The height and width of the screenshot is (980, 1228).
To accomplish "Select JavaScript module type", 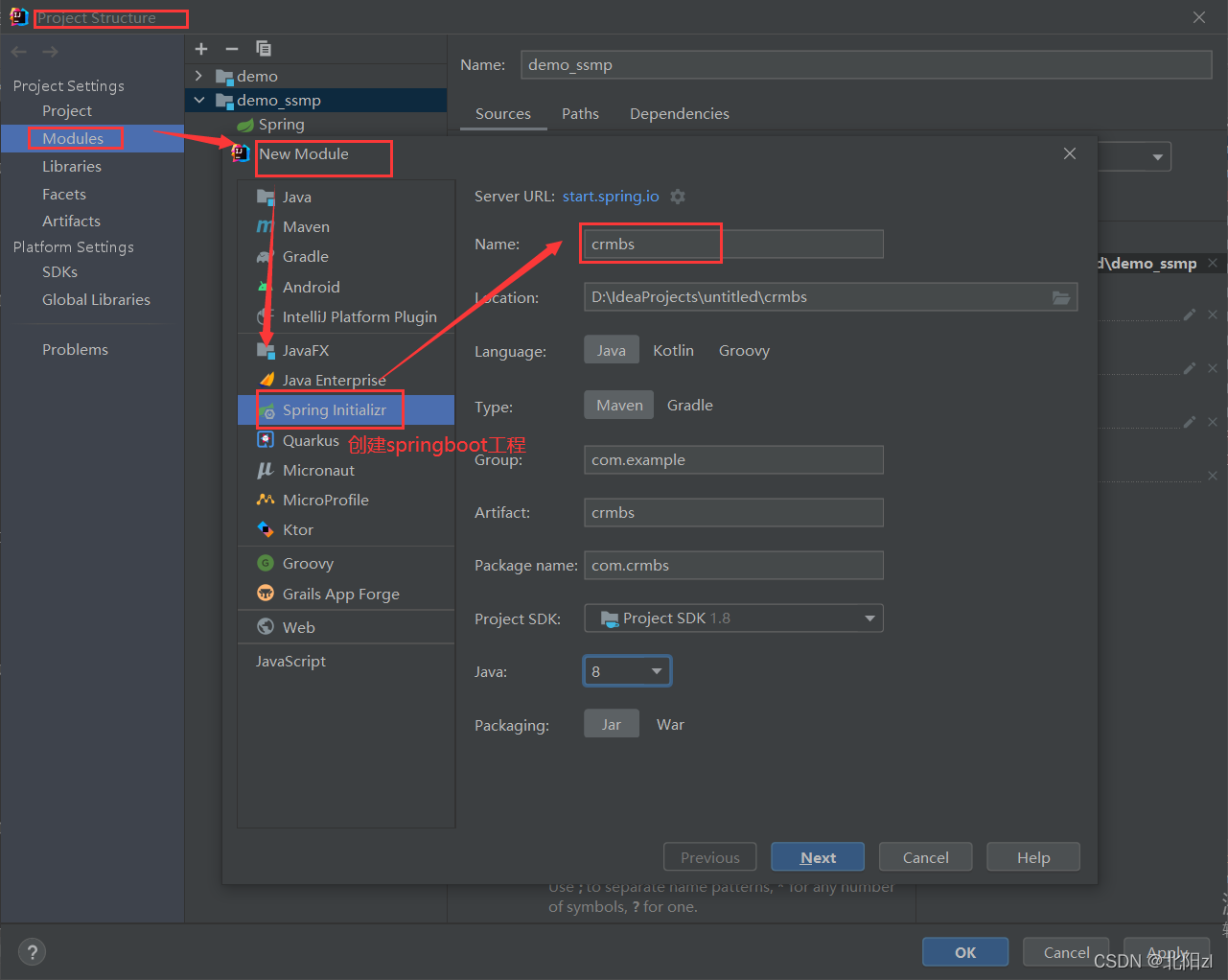I will [290, 662].
